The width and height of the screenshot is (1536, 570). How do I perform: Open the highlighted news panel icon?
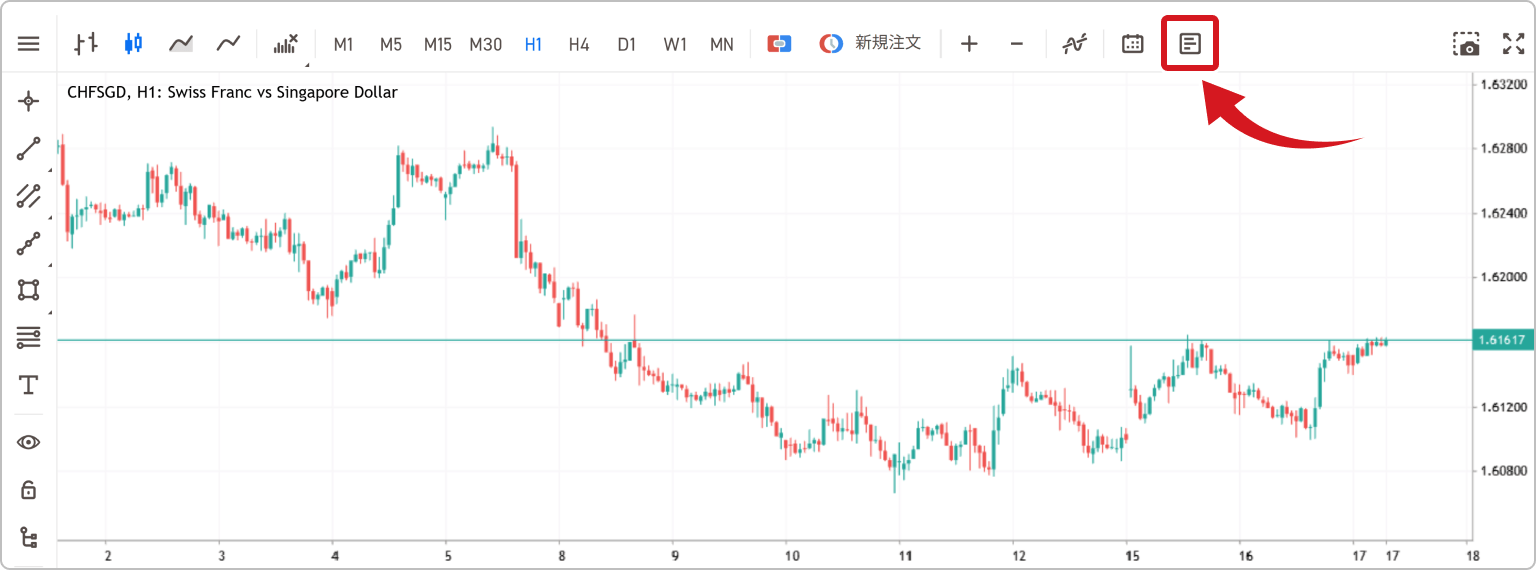1190,44
